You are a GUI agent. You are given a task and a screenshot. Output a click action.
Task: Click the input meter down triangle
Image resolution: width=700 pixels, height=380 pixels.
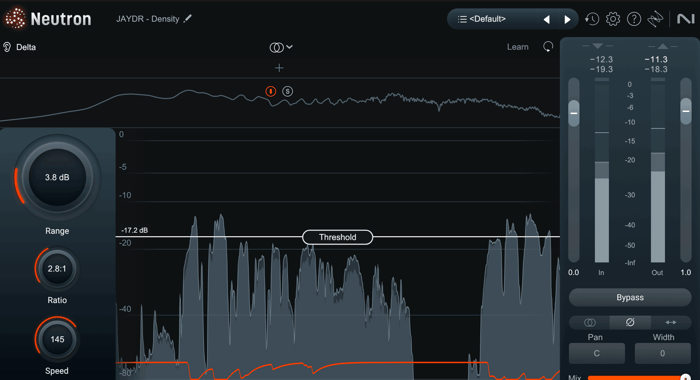pyautogui.click(x=597, y=46)
